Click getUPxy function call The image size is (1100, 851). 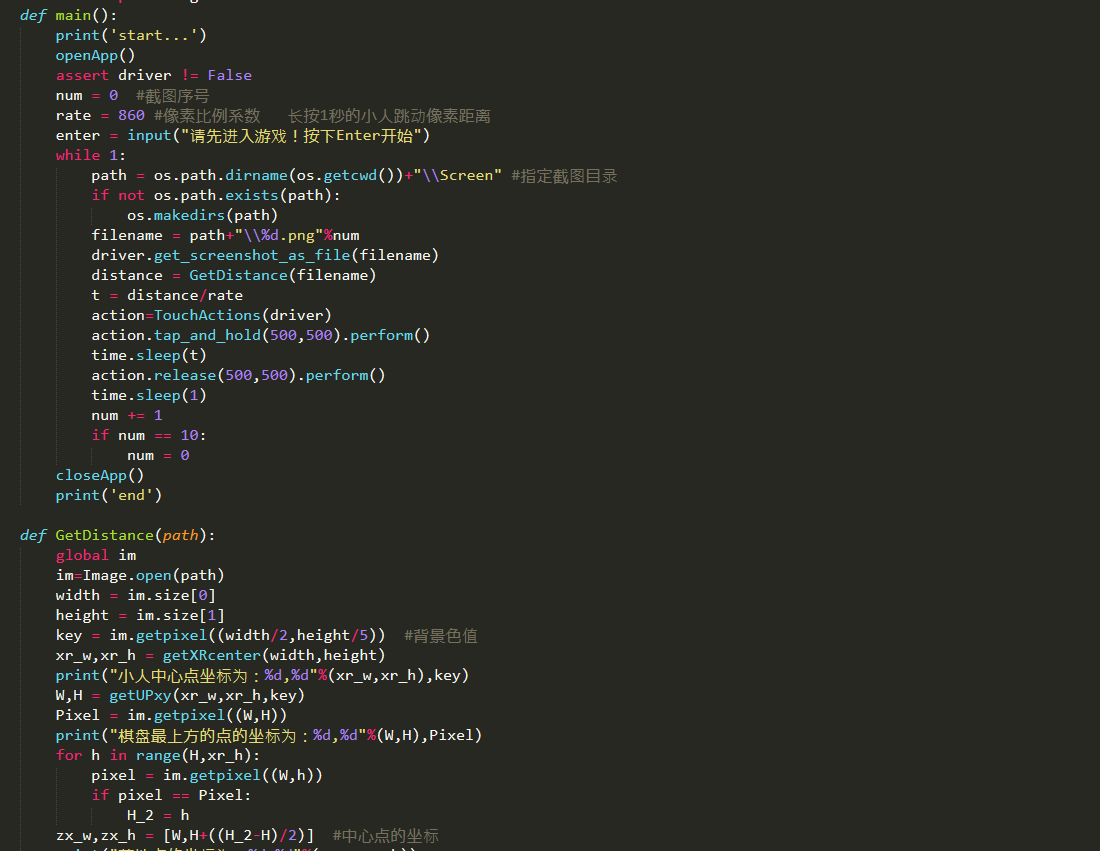pos(140,695)
